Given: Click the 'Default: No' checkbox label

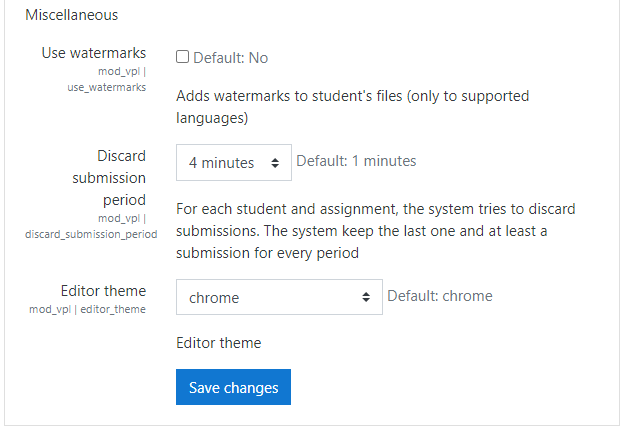Looking at the screenshot, I should click(x=230, y=58).
